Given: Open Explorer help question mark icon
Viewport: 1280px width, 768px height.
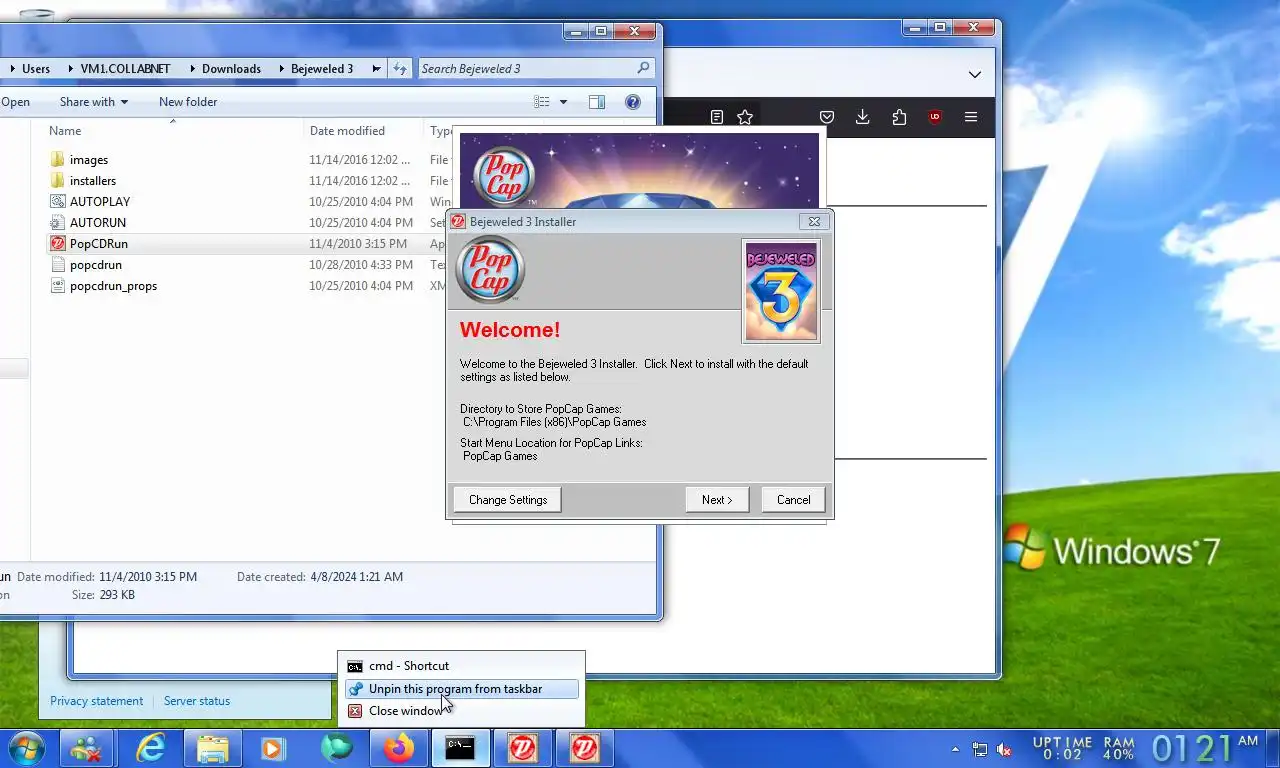Looking at the screenshot, I should (632, 102).
